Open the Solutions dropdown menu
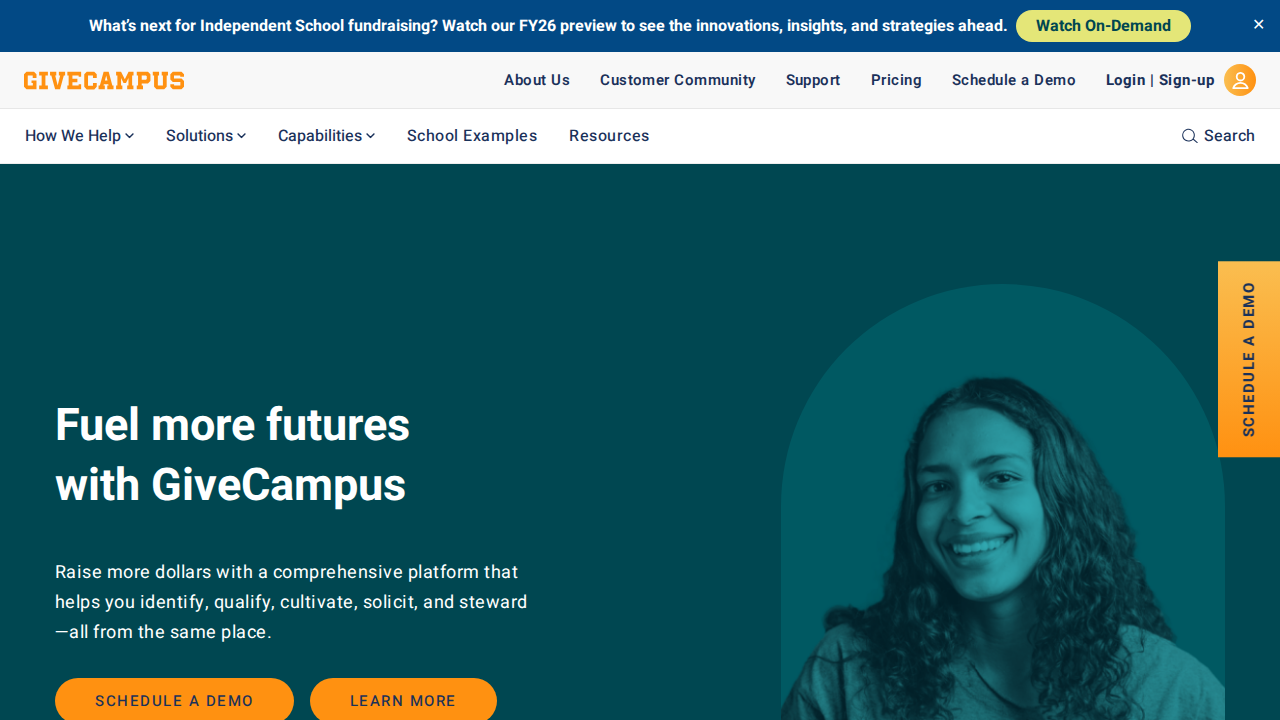This screenshot has width=1280, height=720. (206, 136)
